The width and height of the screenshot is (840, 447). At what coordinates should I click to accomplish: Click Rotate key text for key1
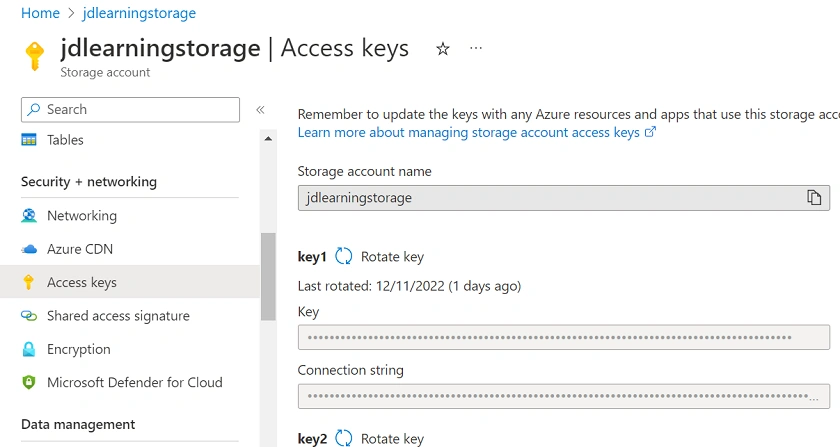[392, 257]
